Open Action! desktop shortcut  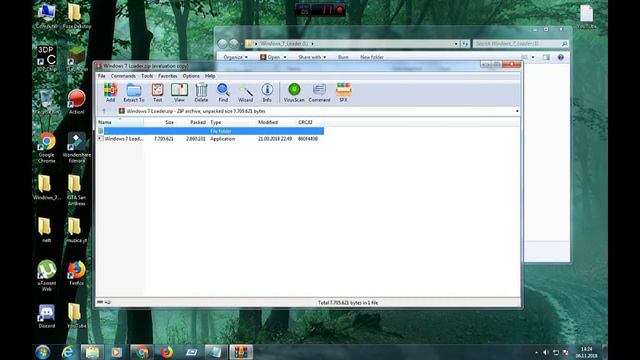[76, 102]
